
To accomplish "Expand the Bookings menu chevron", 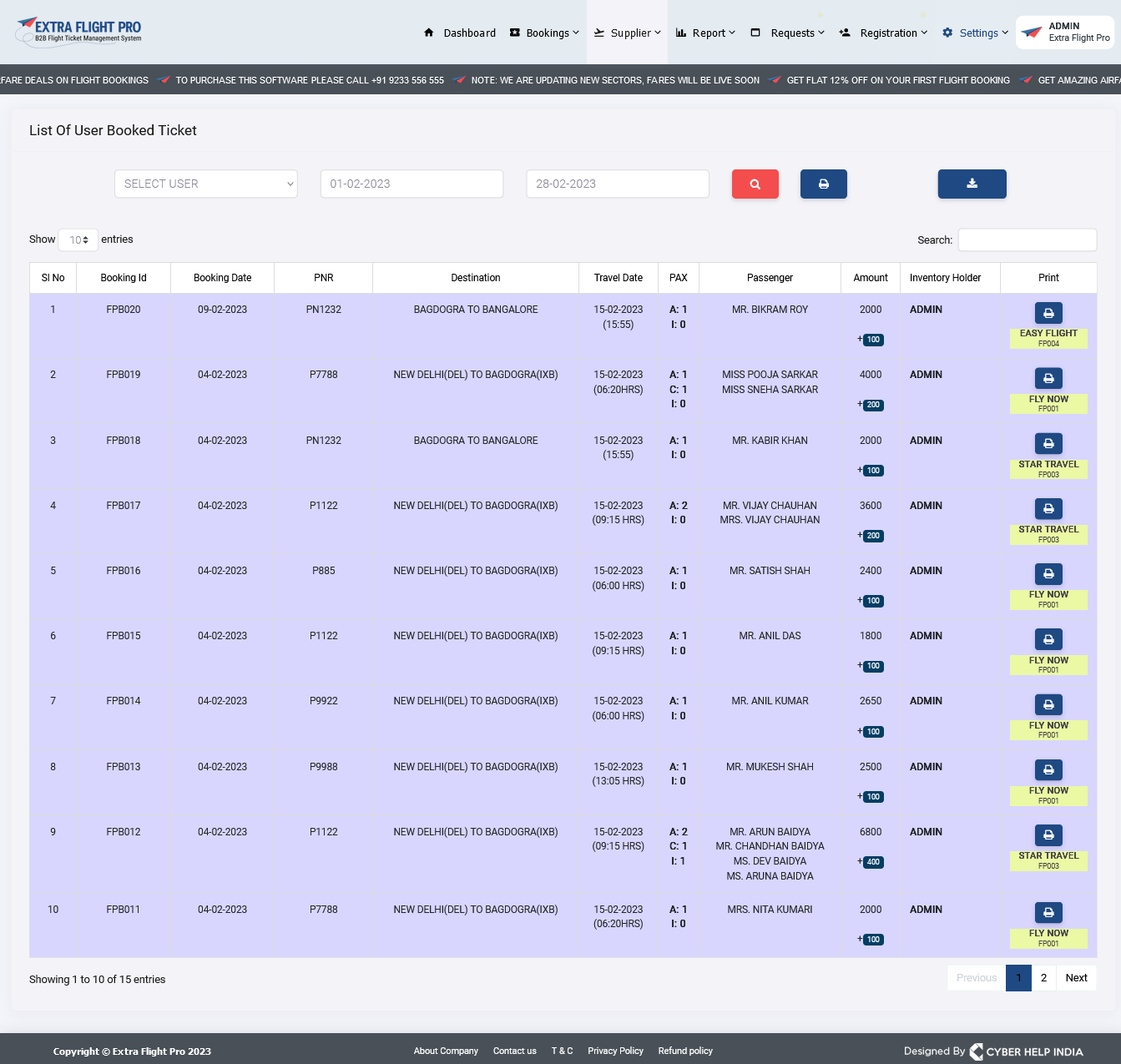I will 575,33.
